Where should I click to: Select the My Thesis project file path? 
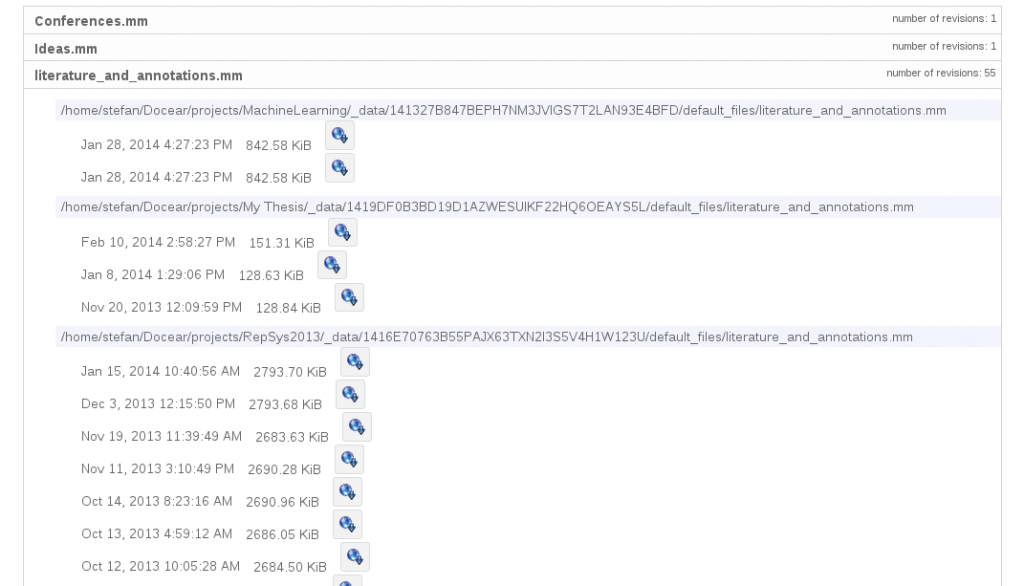coord(487,207)
